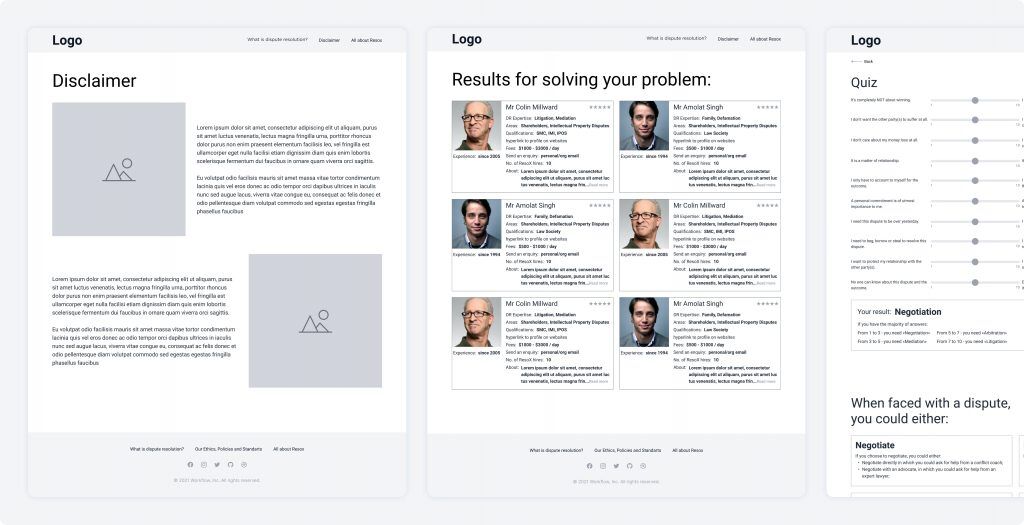
Task: Click the Logo on the Disclaimer page header
Action: 67,40
